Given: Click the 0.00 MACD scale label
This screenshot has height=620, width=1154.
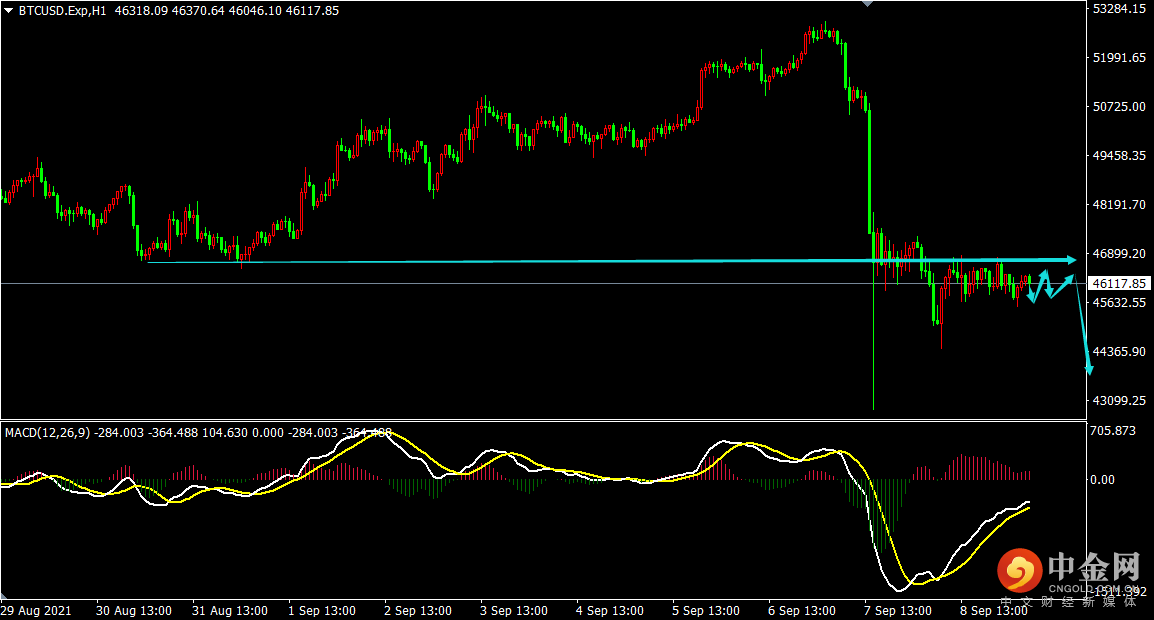Looking at the screenshot, I should pos(1102,480).
